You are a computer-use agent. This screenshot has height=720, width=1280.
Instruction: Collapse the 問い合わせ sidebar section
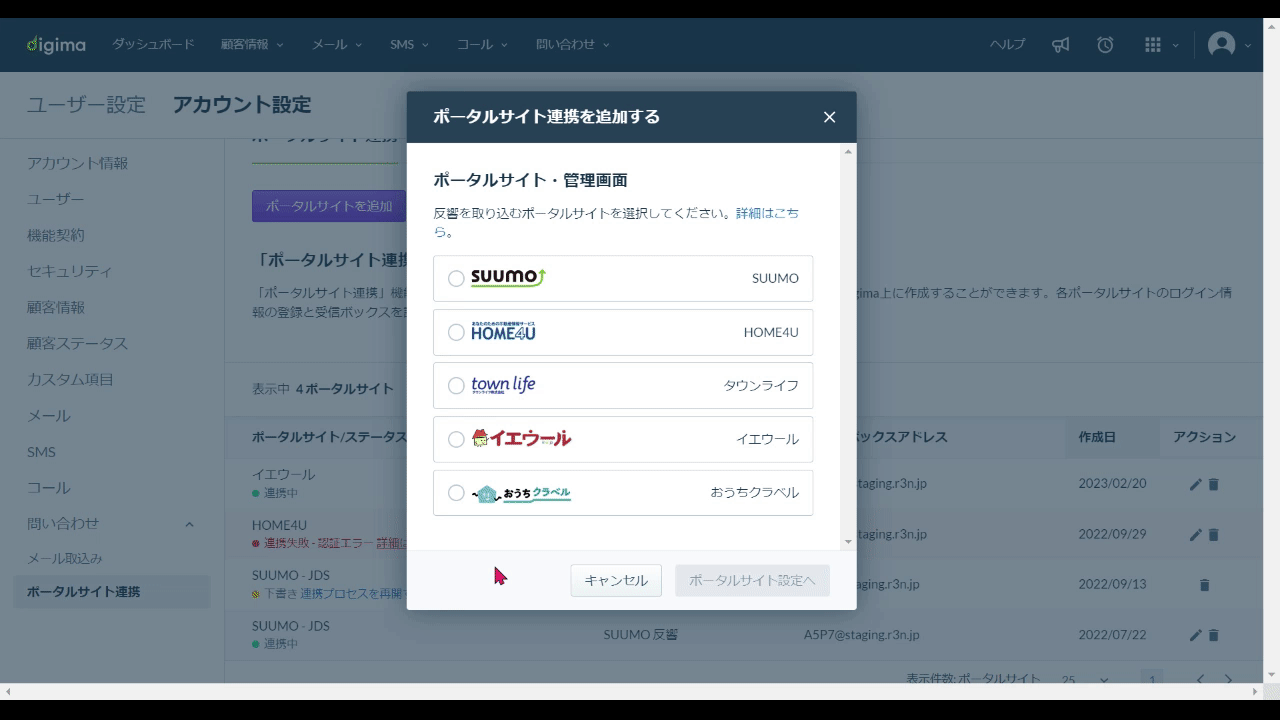tap(189, 524)
